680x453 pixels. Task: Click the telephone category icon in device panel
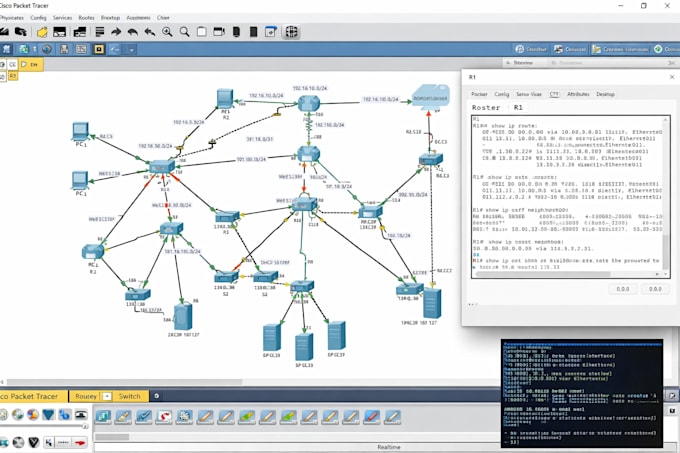(x=81, y=415)
